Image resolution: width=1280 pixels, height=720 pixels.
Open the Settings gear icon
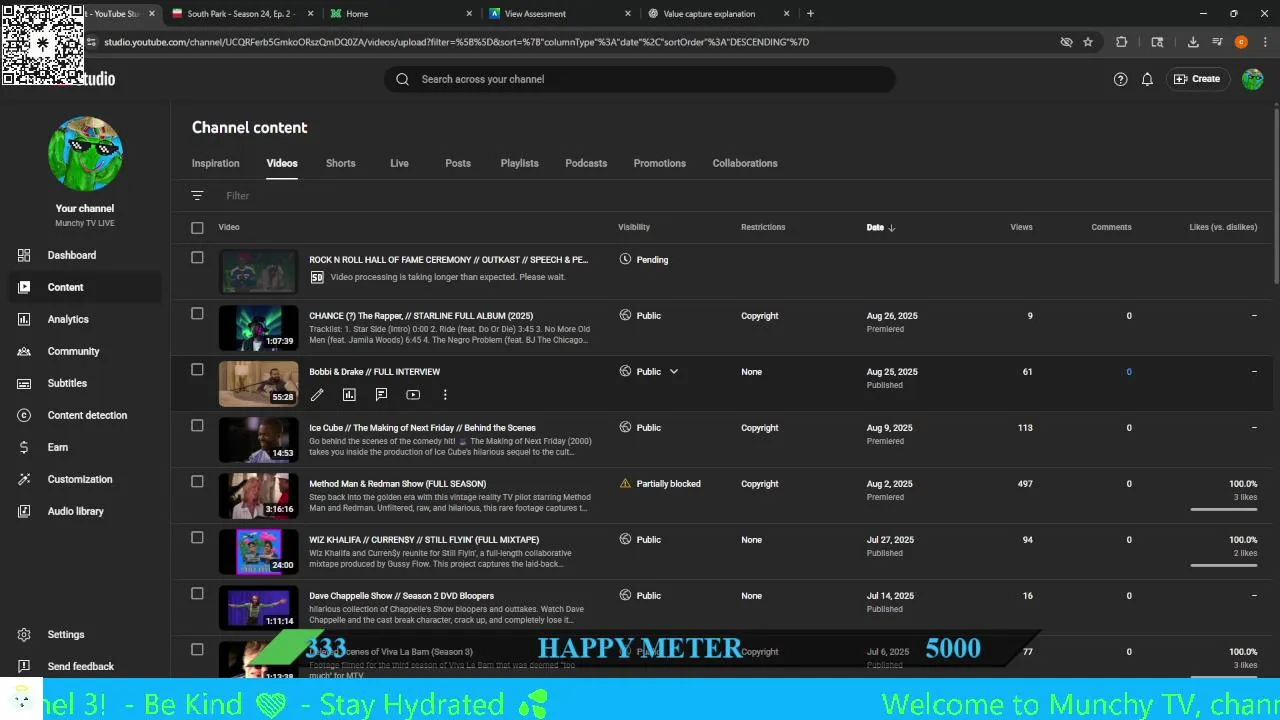(x=25, y=634)
